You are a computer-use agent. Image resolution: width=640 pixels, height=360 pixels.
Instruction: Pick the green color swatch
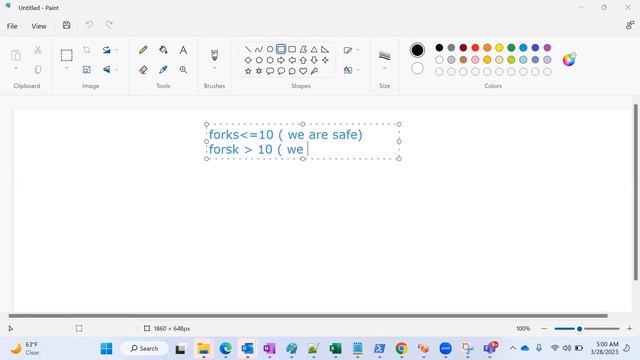(511, 48)
